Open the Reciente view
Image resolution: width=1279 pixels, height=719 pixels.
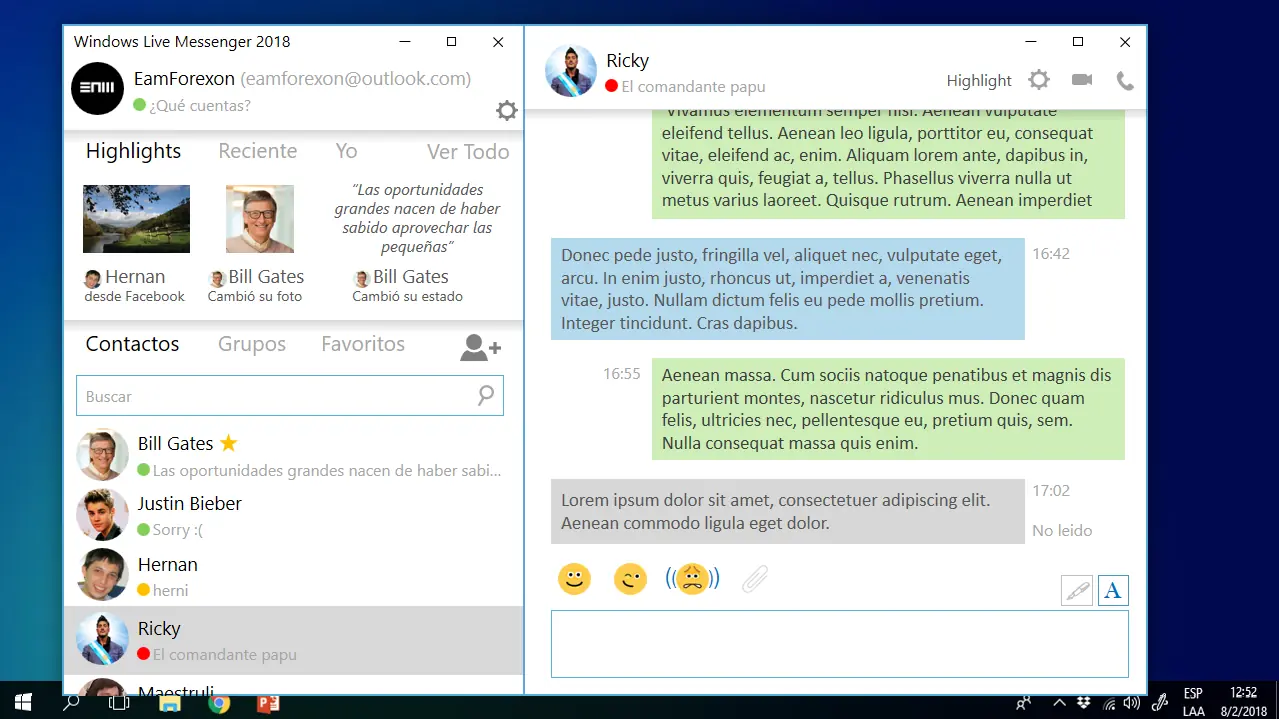(257, 151)
